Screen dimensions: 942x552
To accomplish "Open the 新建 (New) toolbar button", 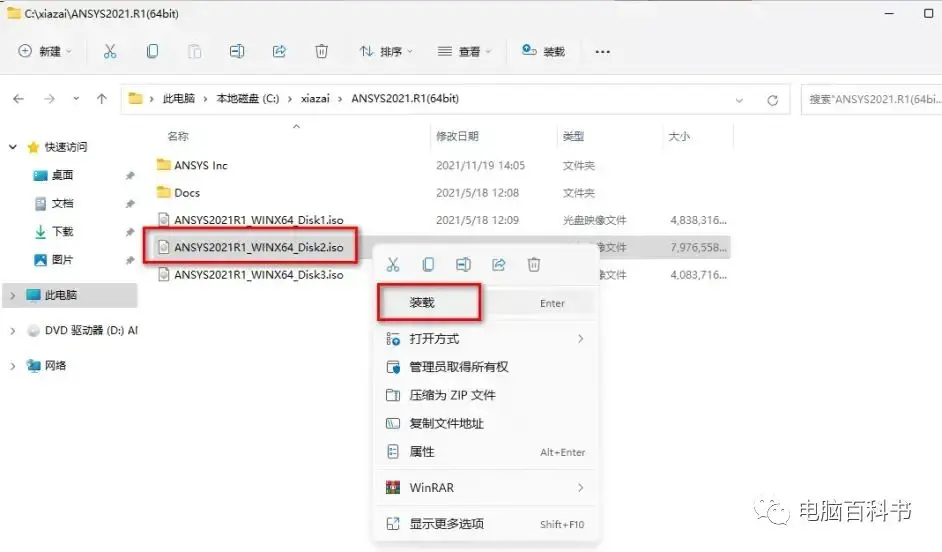I will point(44,52).
